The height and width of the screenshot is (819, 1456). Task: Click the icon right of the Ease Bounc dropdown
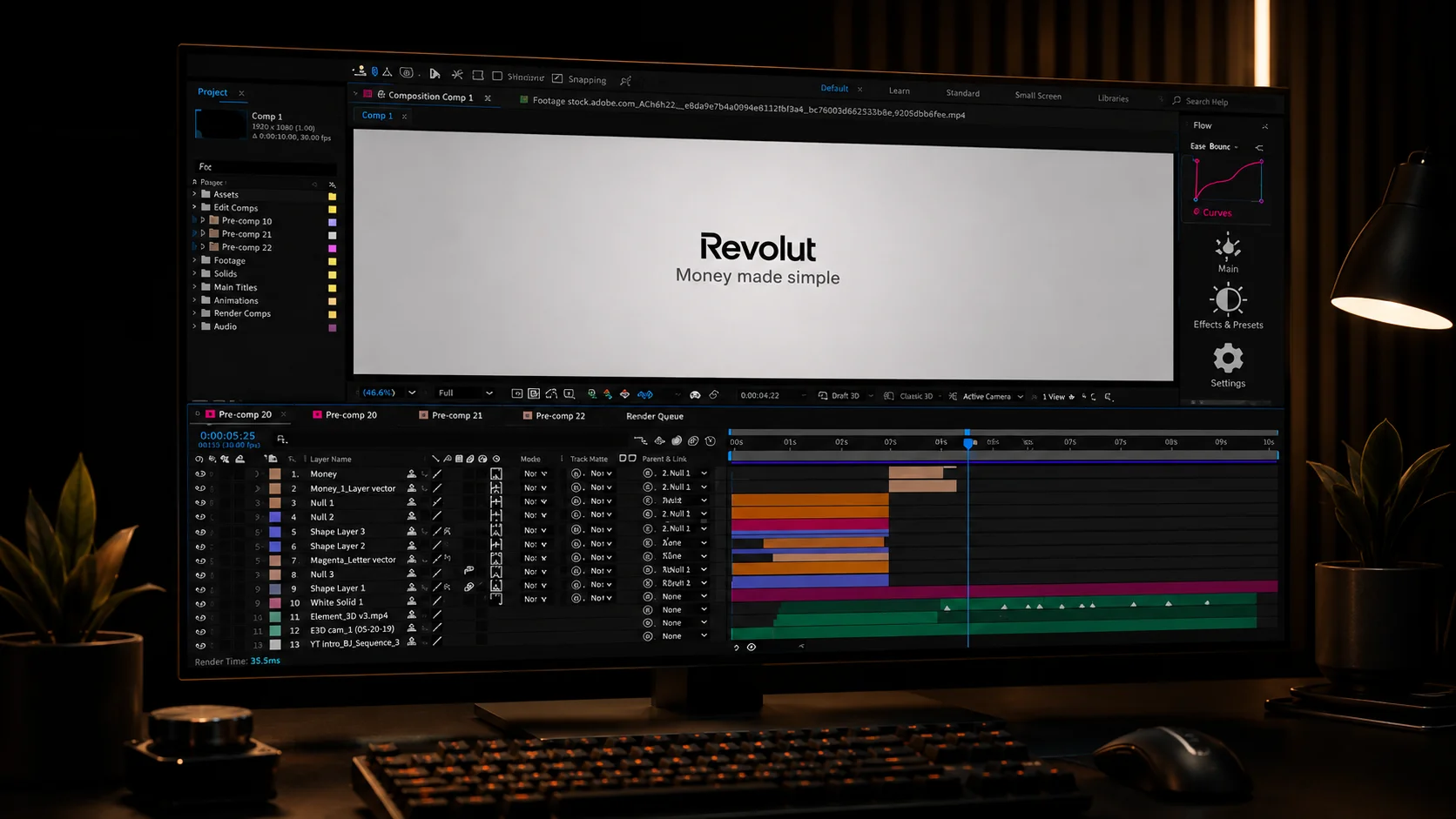[1258, 147]
